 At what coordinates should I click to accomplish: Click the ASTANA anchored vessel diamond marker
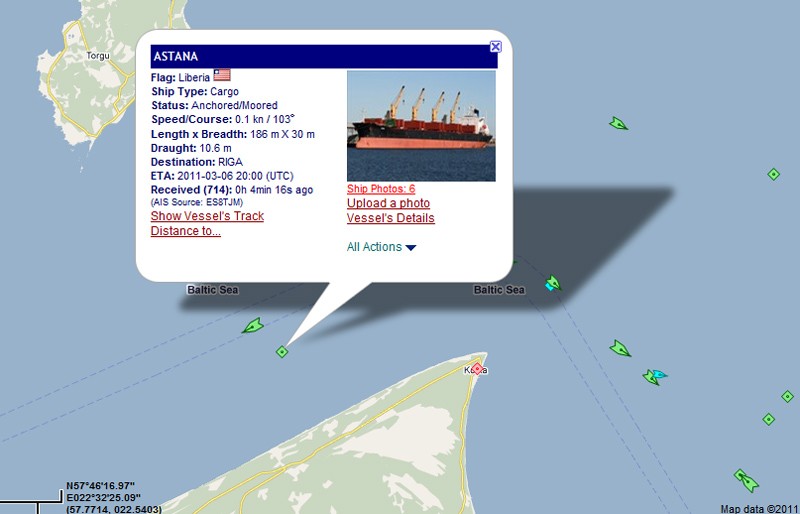[x=282, y=352]
